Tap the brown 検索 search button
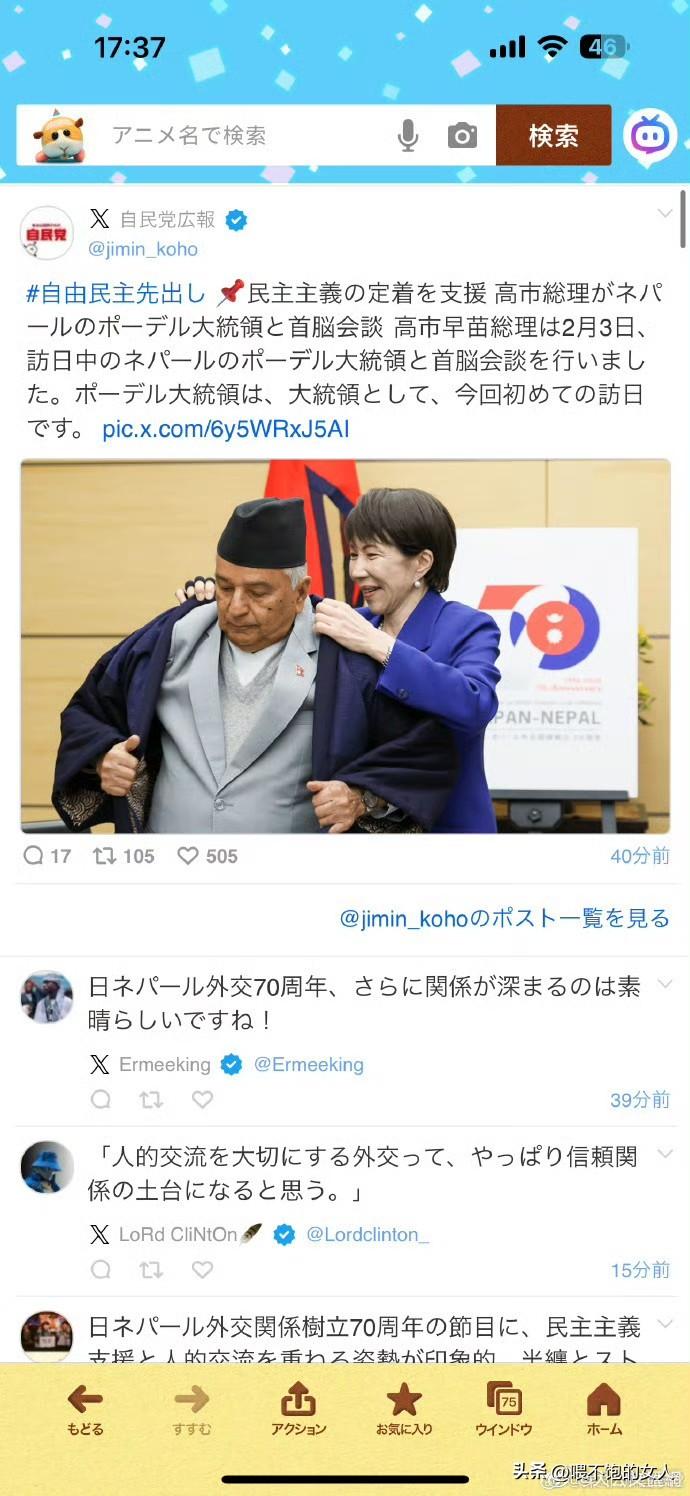The width and height of the screenshot is (690, 1496). [x=553, y=135]
